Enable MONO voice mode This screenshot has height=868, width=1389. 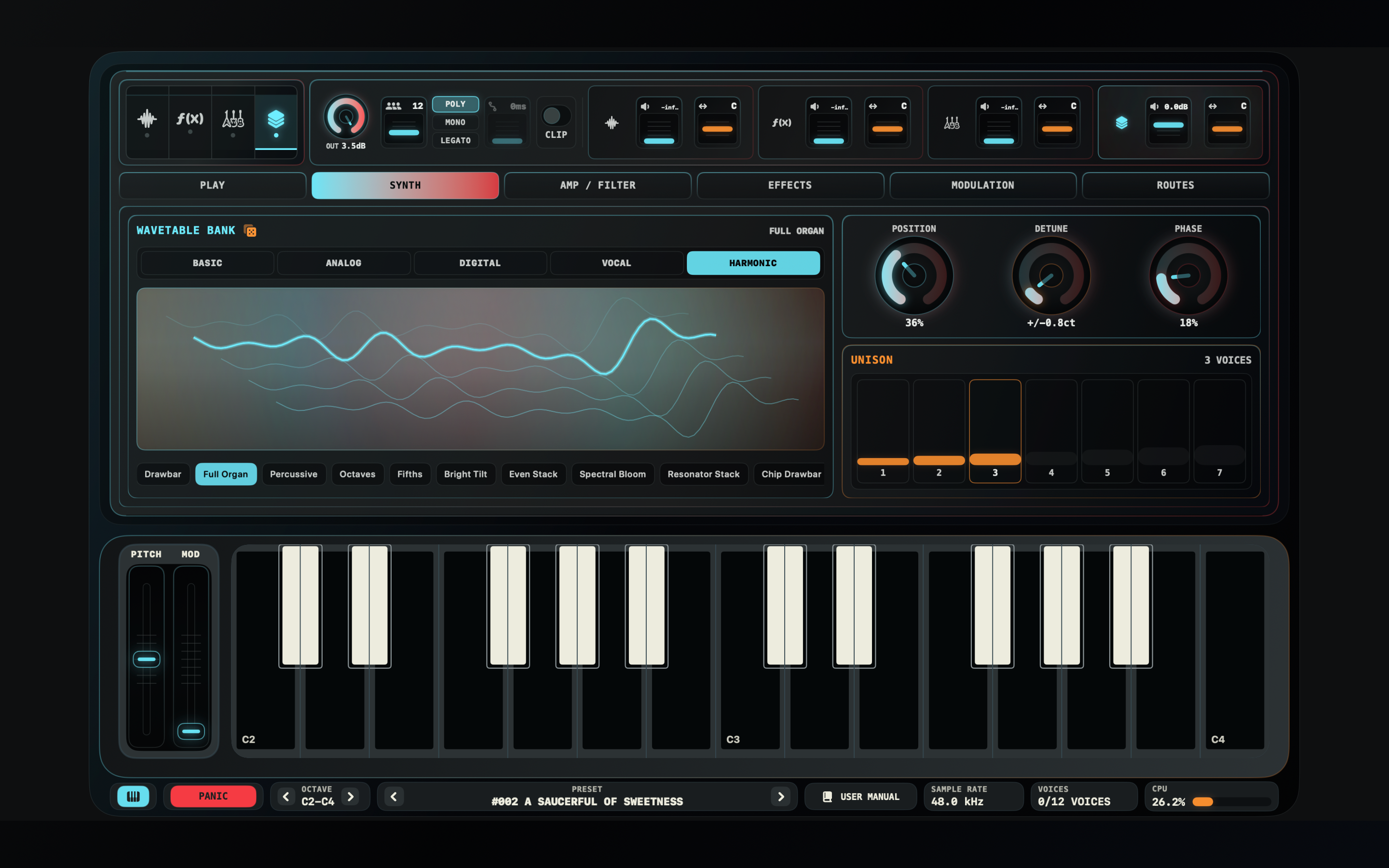pos(455,122)
